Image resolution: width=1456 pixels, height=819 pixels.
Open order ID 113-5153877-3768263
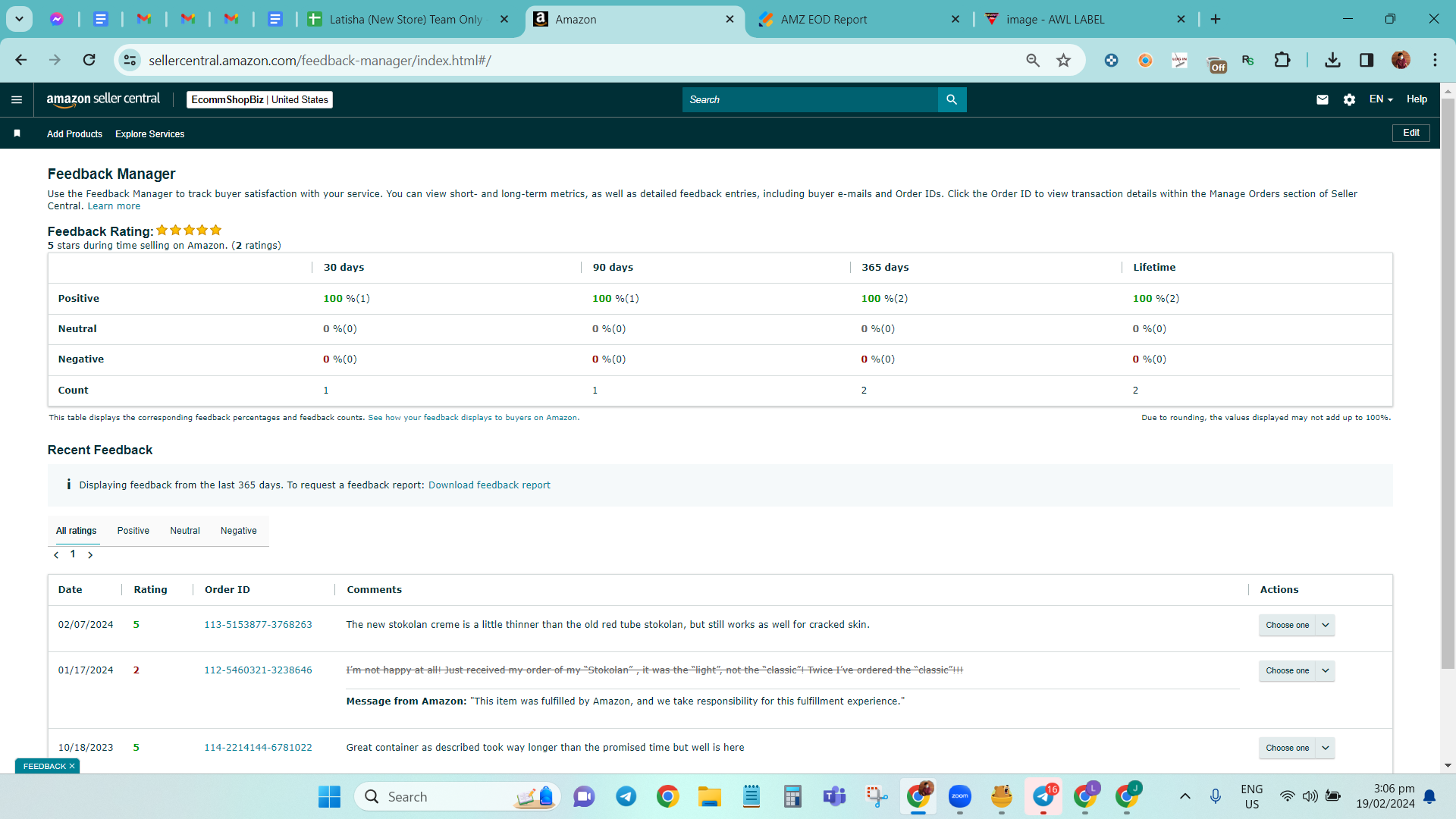coord(258,625)
